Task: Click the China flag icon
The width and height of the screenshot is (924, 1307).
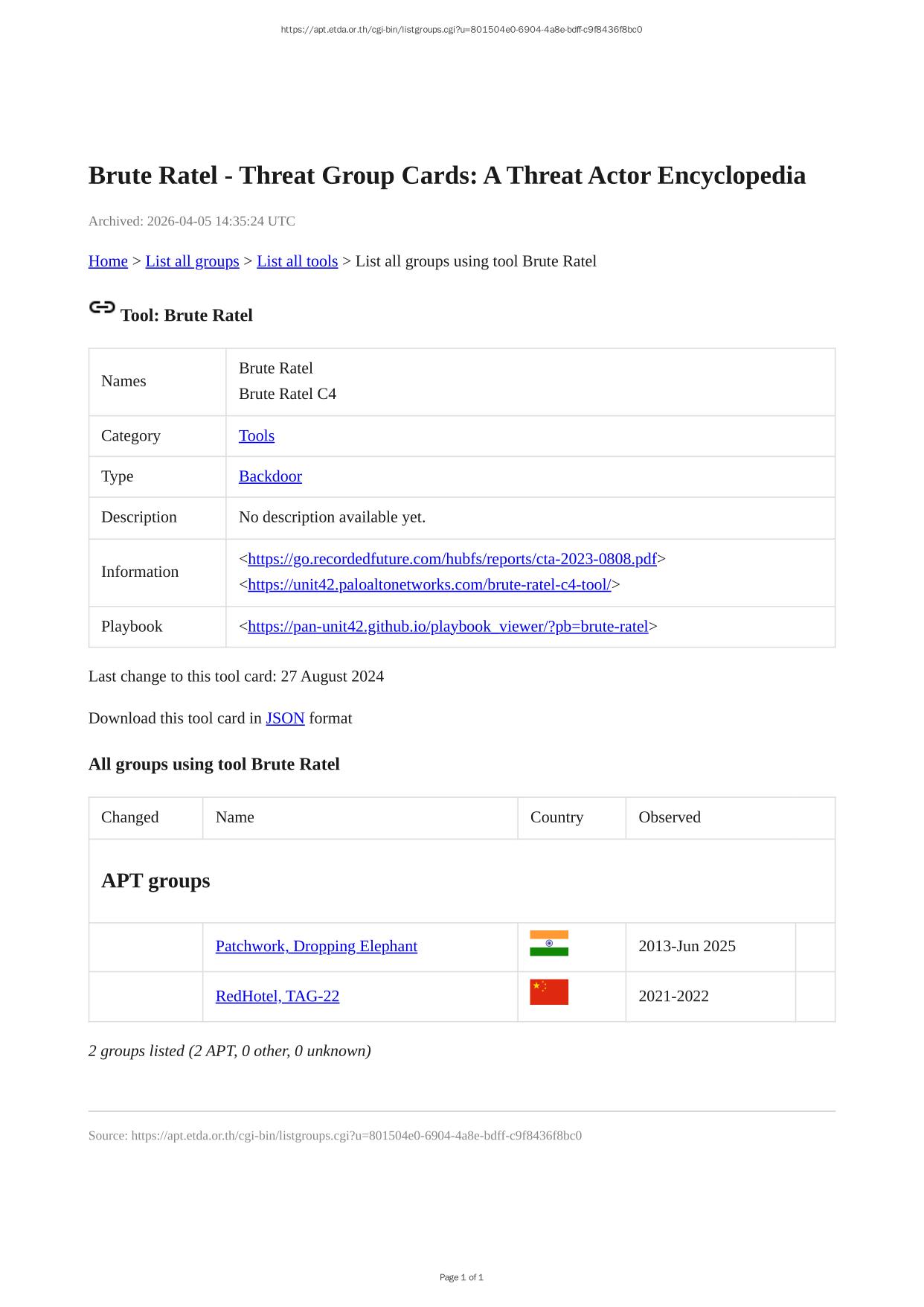Action: coord(549,992)
